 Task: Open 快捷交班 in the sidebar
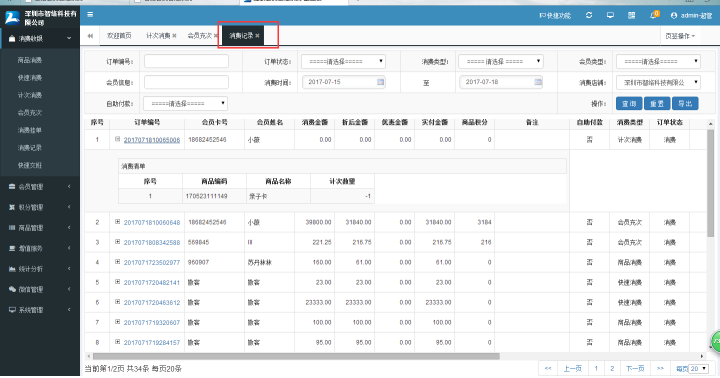pyautogui.click(x=30, y=165)
